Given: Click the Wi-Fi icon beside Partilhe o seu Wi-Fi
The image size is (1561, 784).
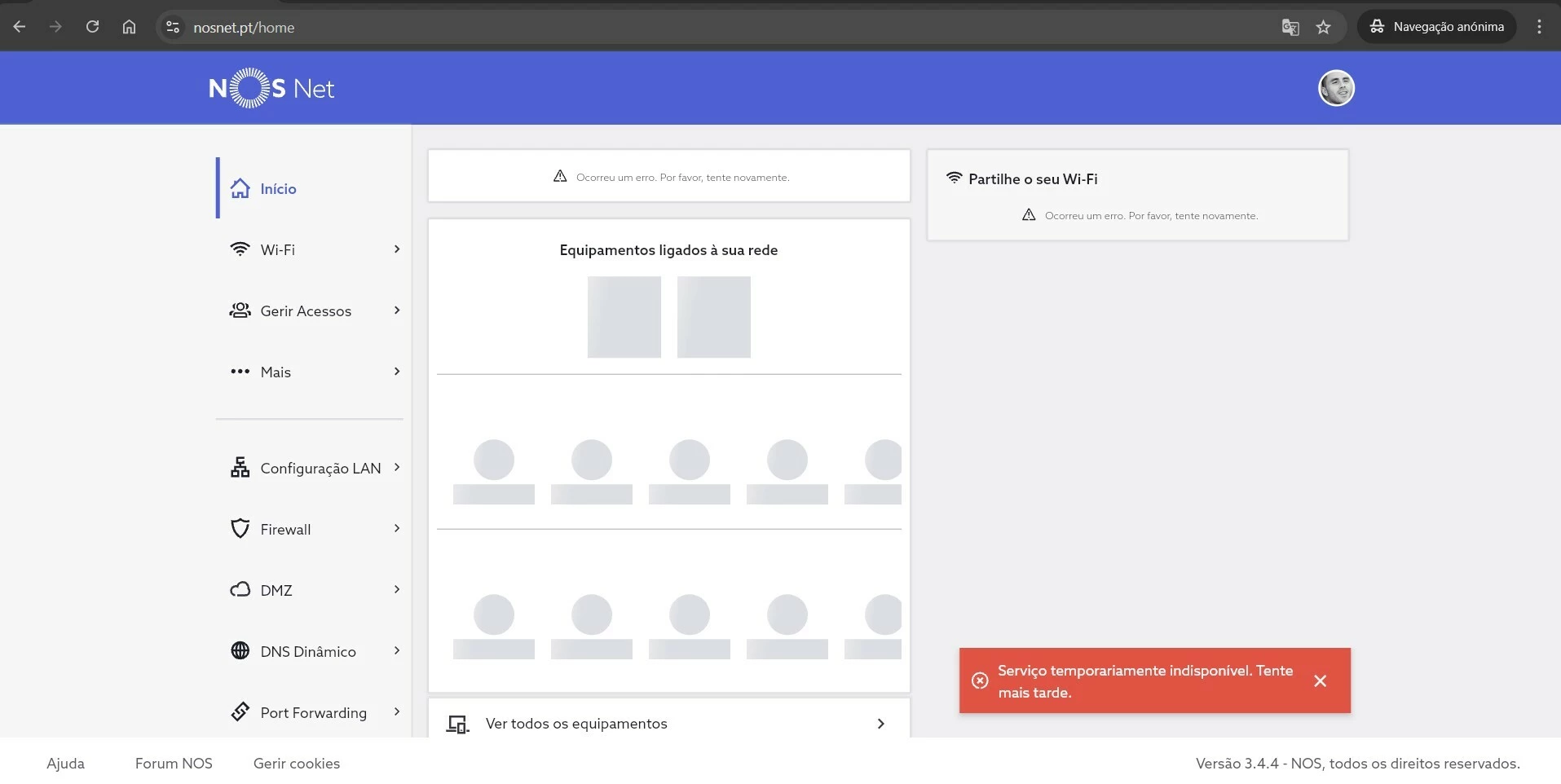Looking at the screenshot, I should point(954,178).
